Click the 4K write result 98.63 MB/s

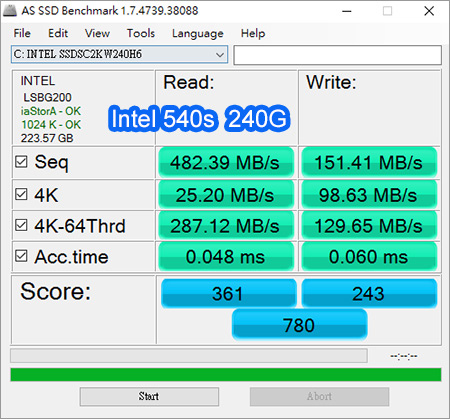coord(369,195)
